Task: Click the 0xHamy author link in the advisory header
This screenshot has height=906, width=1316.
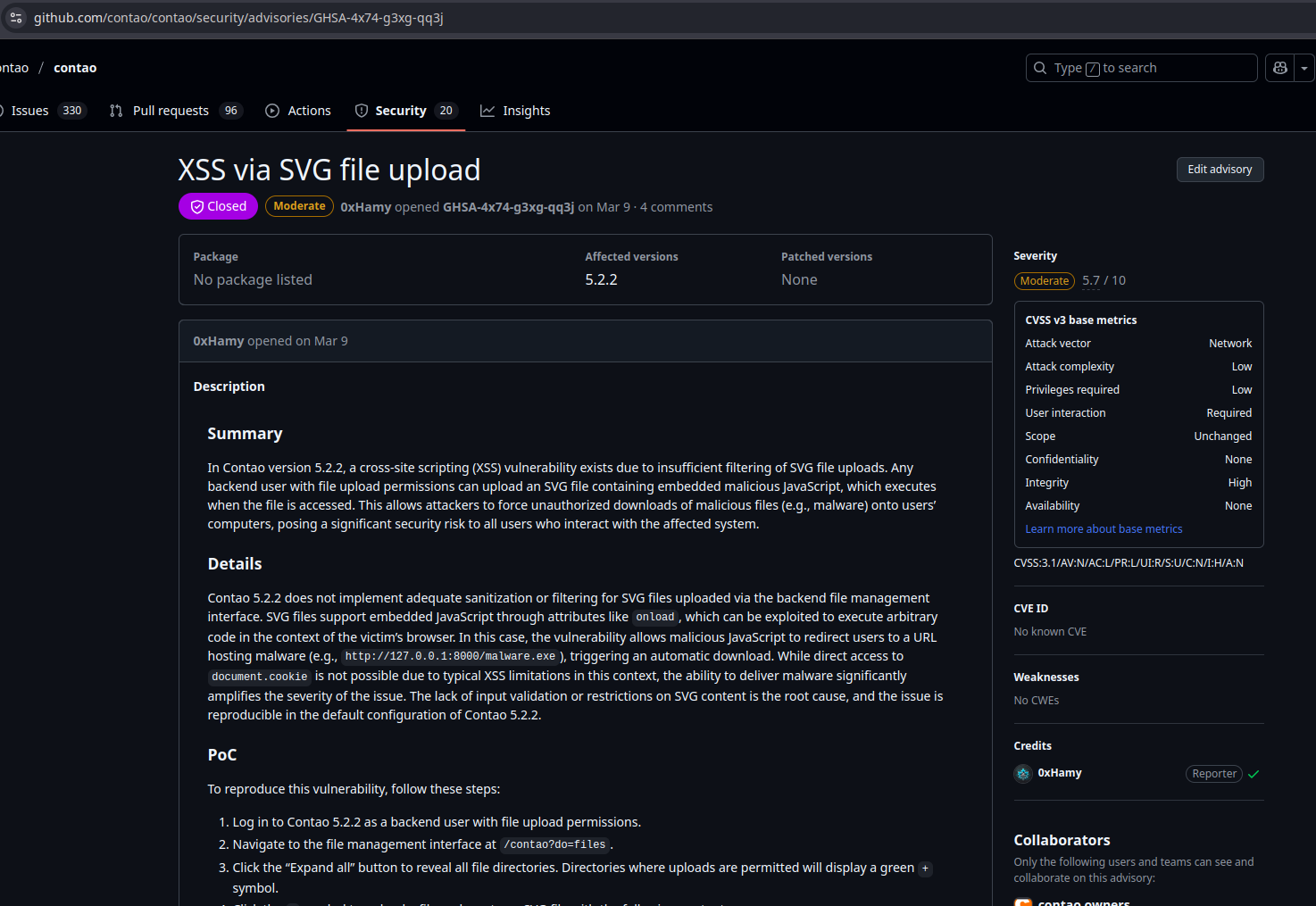Action: 365,207
